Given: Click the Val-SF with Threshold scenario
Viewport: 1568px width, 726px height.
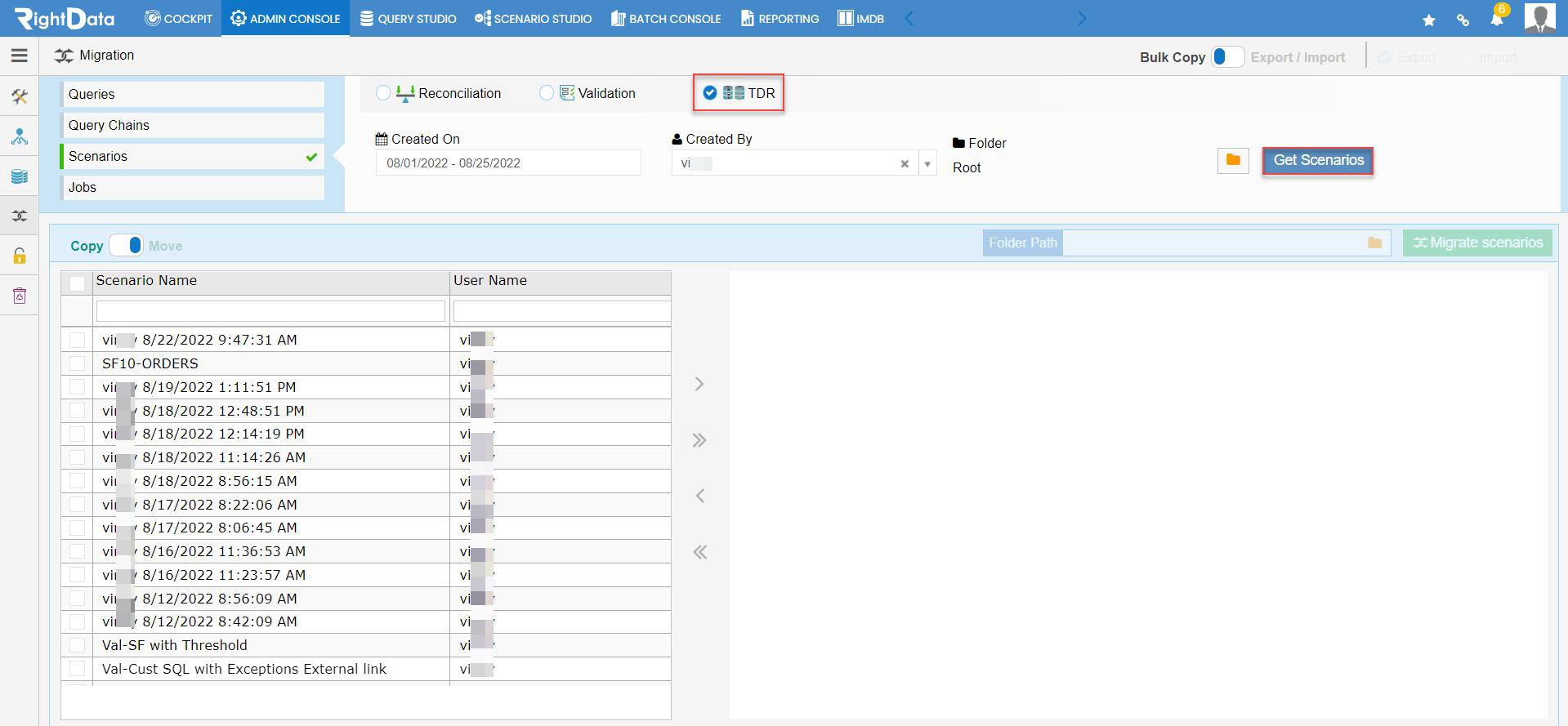Looking at the screenshot, I should [175, 645].
